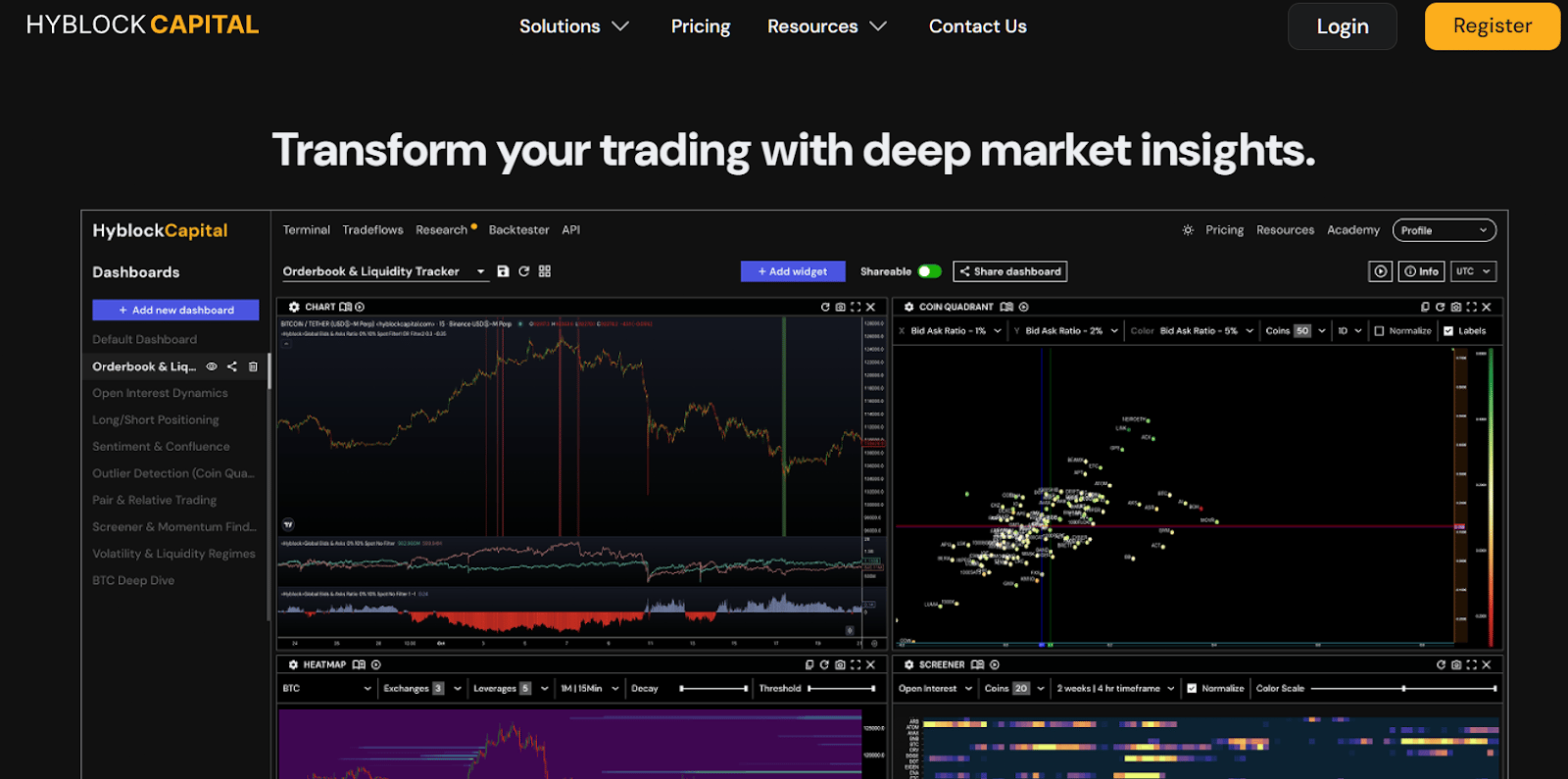Enable the Normalize checkbox in COIN QUADRANT
This screenshot has height=779, width=1568.
click(1380, 331)
